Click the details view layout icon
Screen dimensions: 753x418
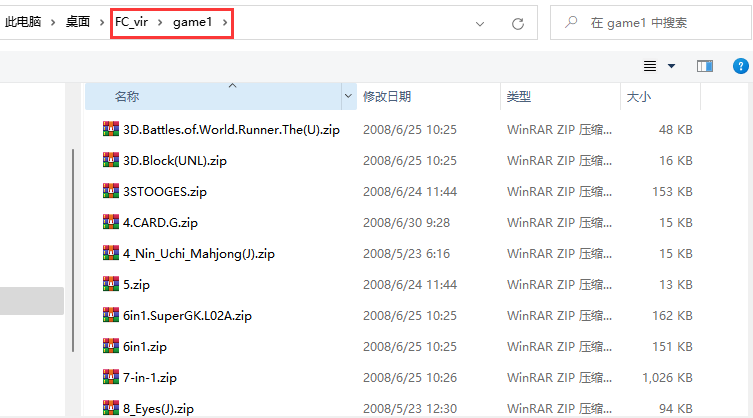coord(650,66)
